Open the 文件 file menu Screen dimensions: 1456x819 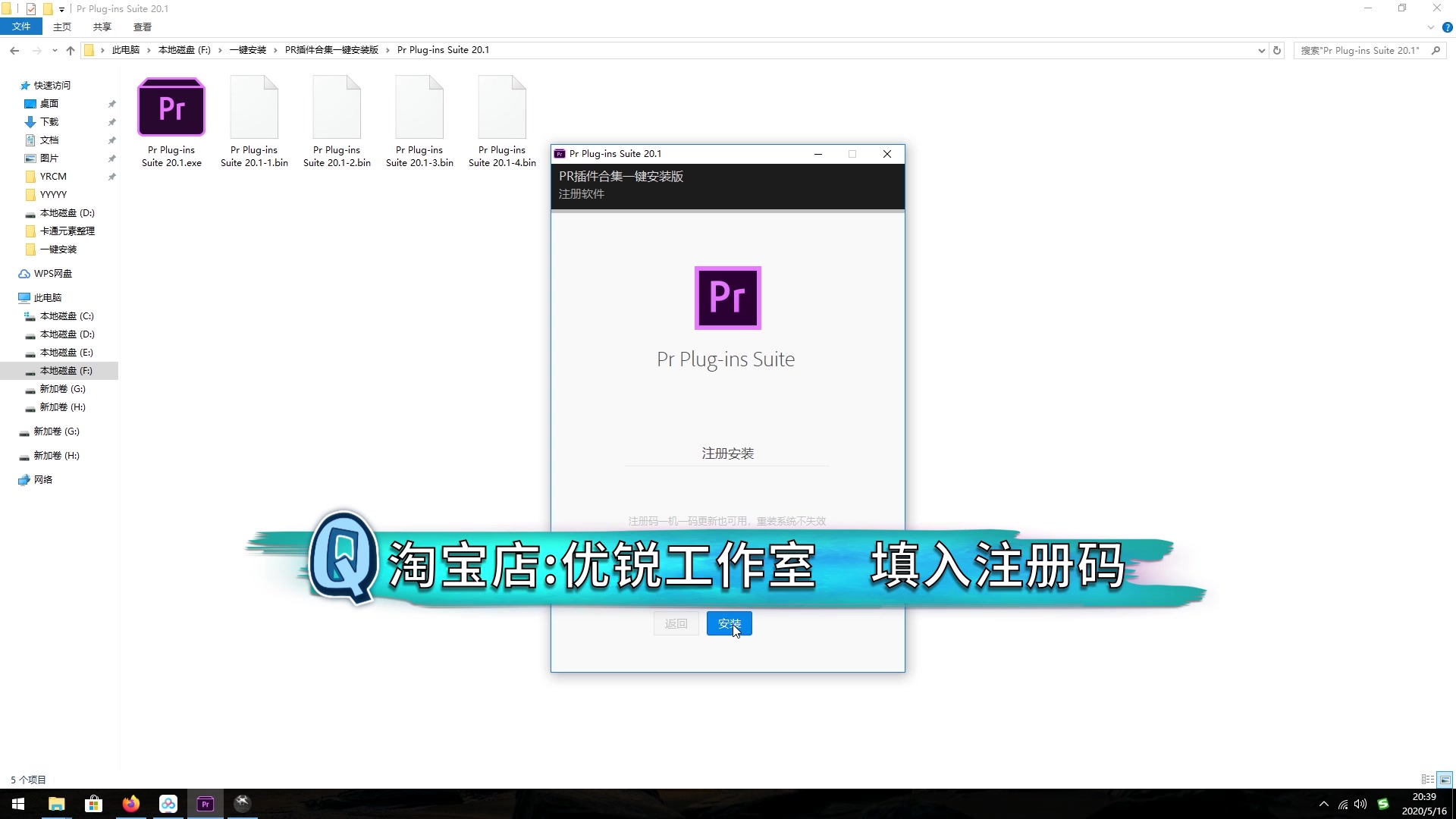[x=21, y=27]
